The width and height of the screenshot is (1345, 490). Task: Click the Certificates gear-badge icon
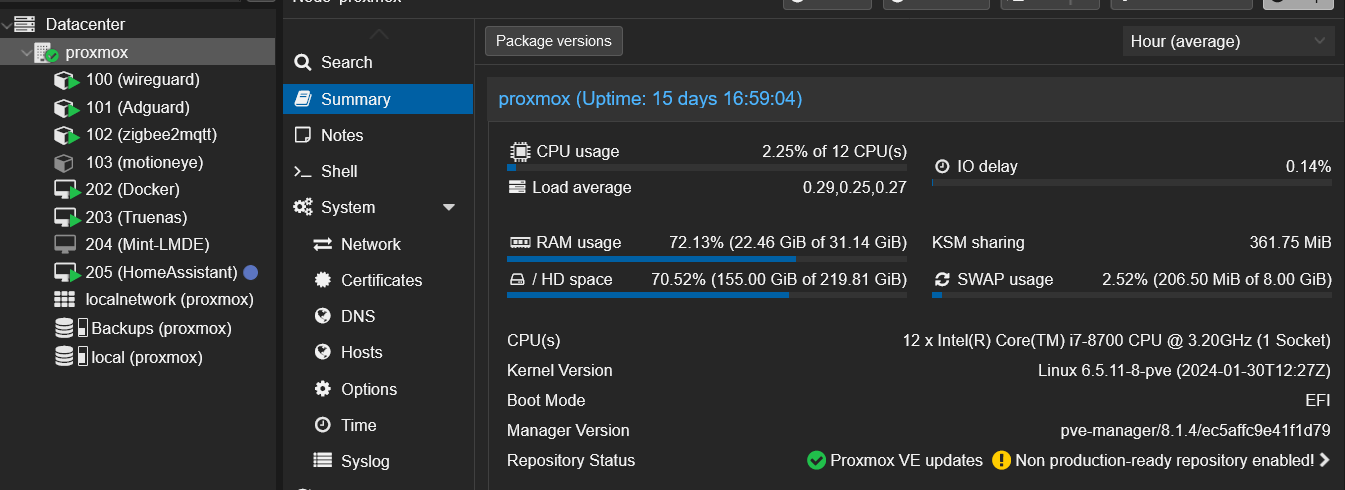[322, 280]
